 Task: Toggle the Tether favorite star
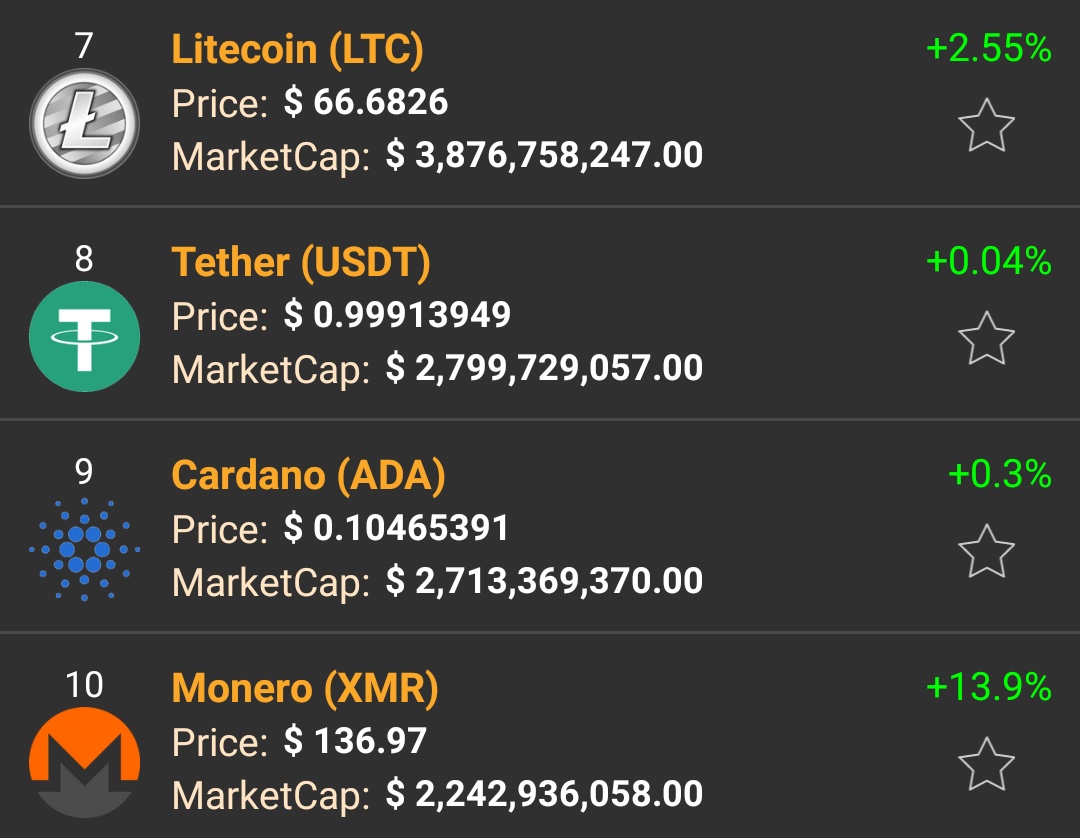pos(986,338)
